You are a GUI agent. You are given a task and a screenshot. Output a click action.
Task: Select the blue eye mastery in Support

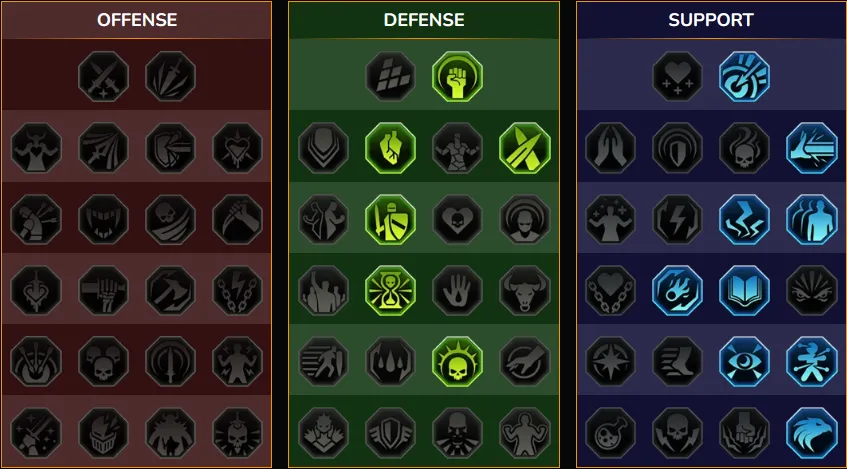coord(744,361)
